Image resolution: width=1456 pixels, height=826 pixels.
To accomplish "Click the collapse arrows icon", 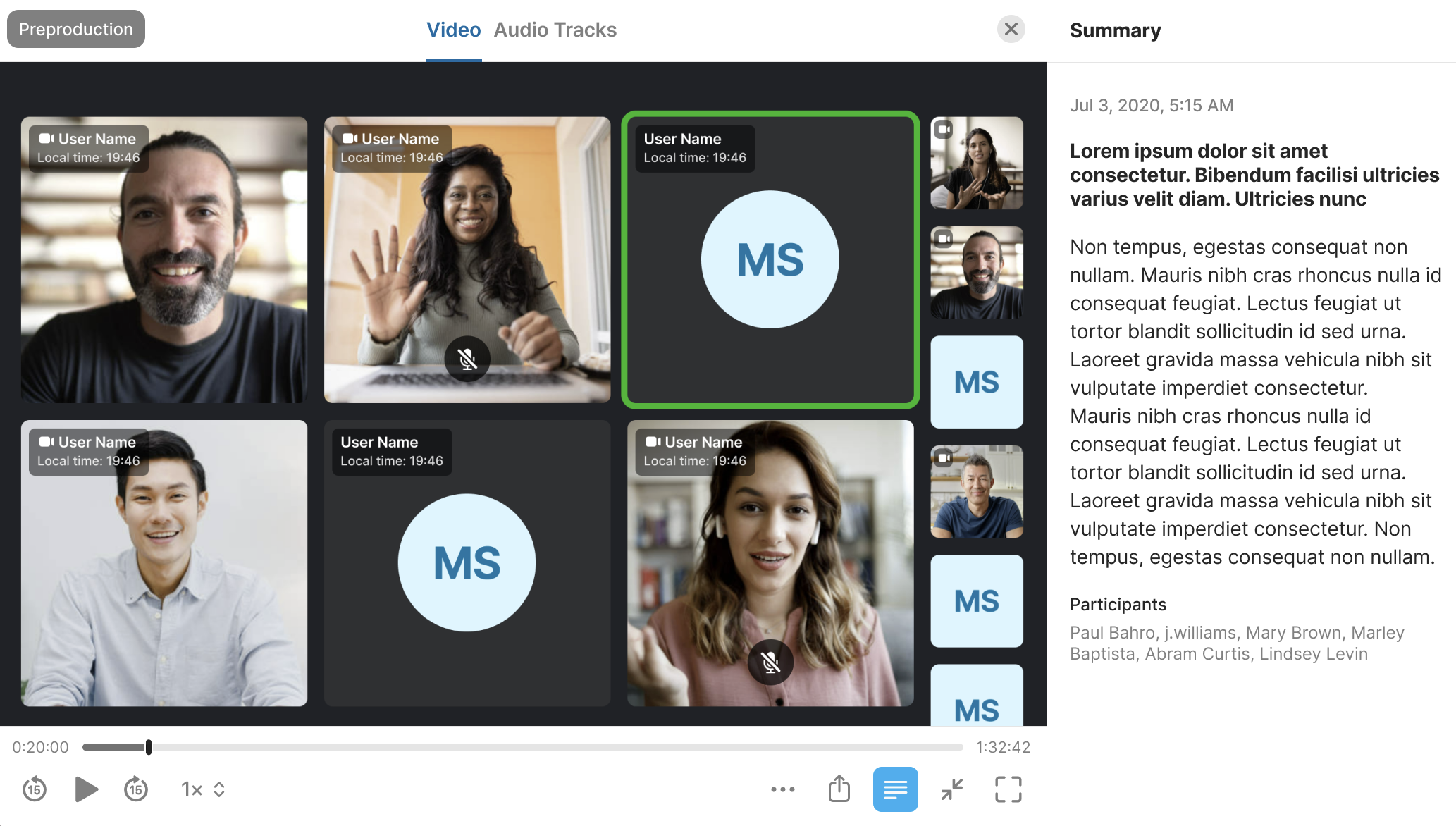I will [x=951, y=789].
